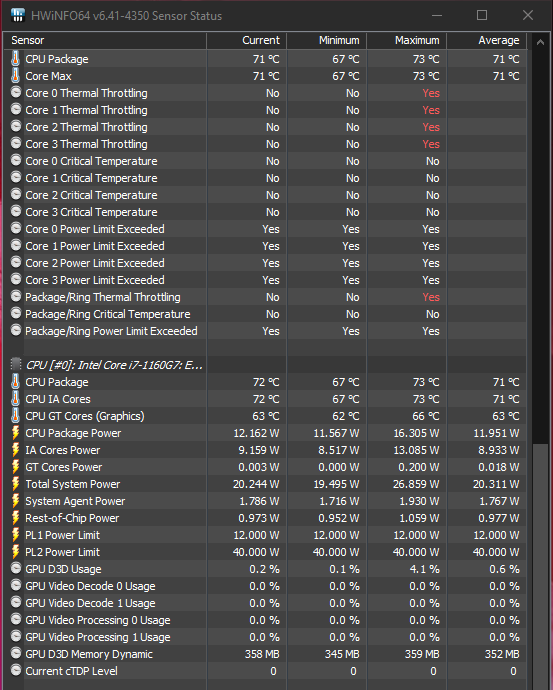Click lightning icon beside Total System Power

(x=15, y=484)
